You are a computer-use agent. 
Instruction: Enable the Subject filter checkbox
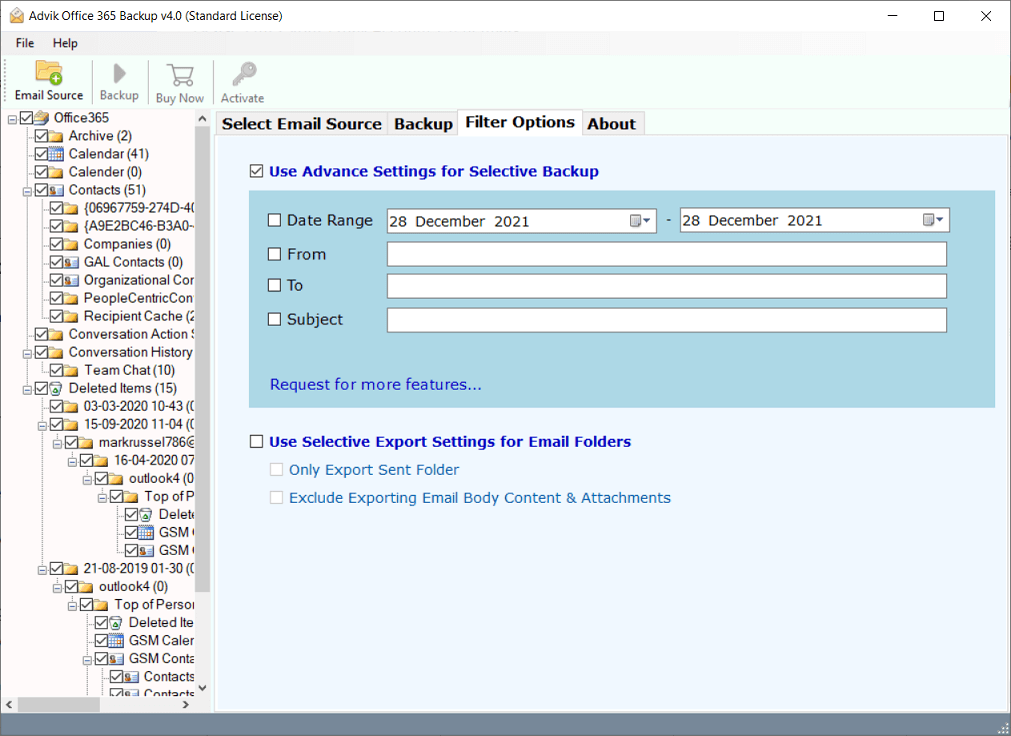(275, 319)
